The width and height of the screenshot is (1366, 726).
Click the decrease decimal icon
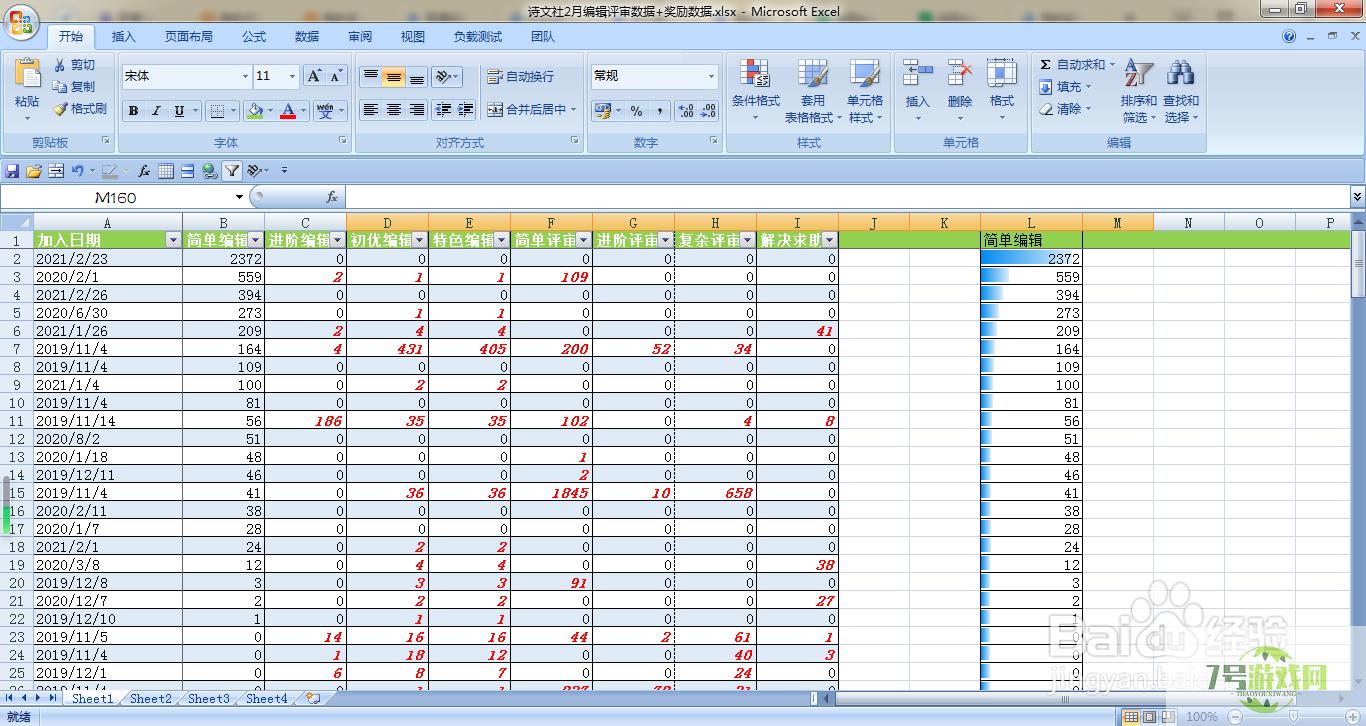tap(708, 111)
